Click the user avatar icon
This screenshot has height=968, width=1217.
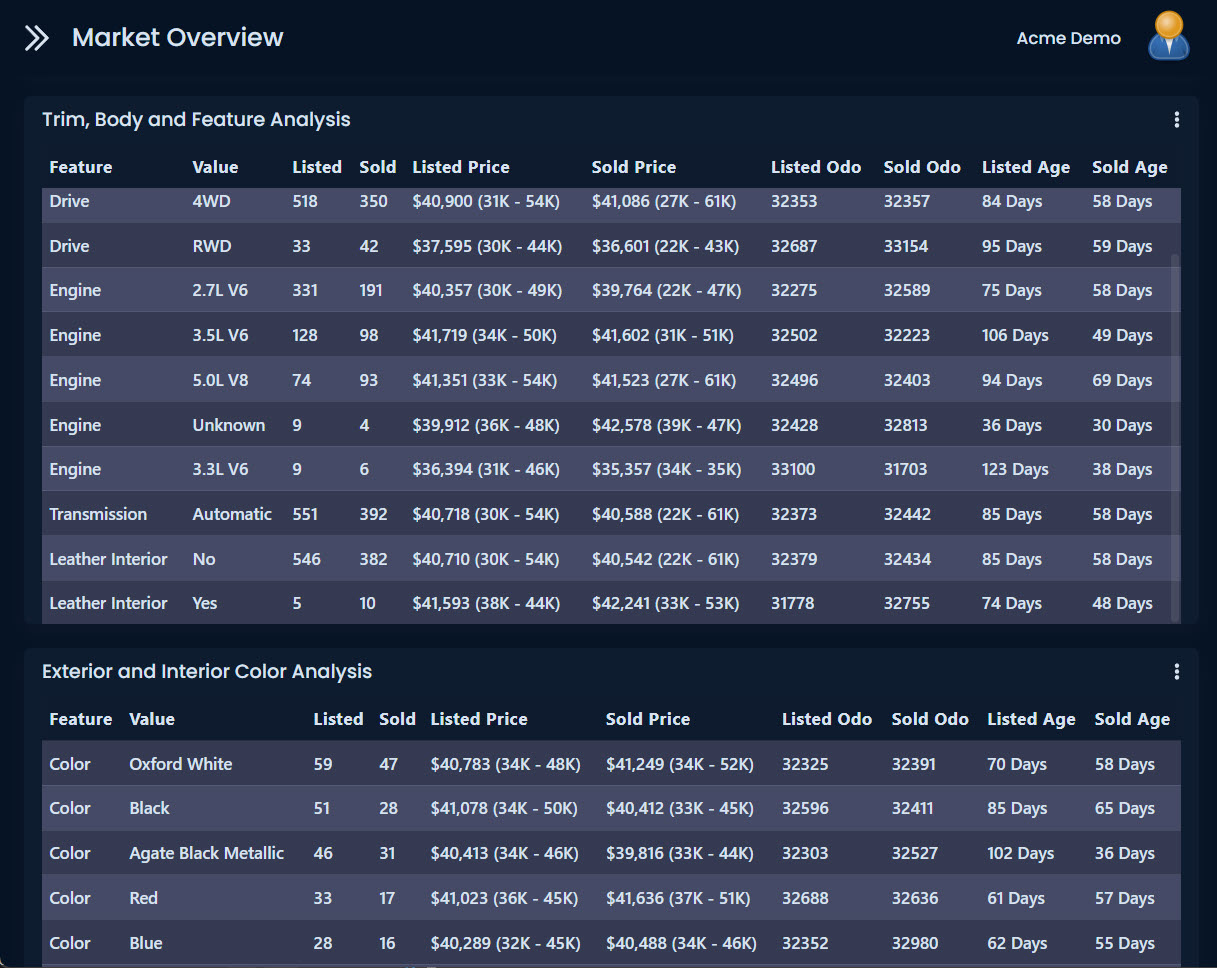(1168, 37)
